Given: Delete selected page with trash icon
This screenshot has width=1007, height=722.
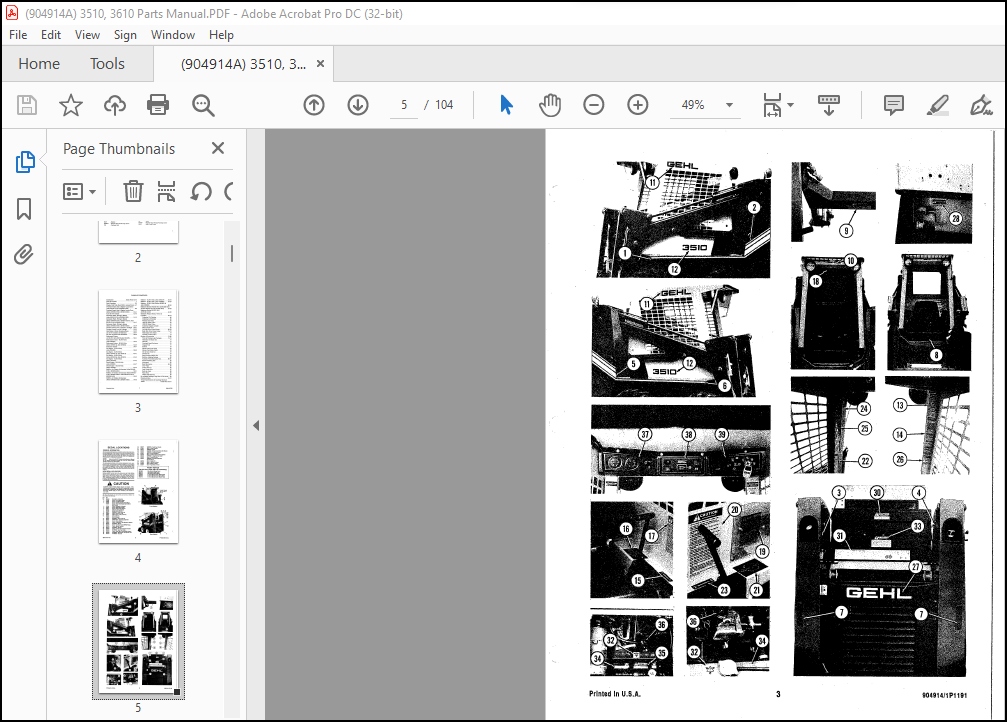Looking at the screenshot, I should tap(133, 191).
